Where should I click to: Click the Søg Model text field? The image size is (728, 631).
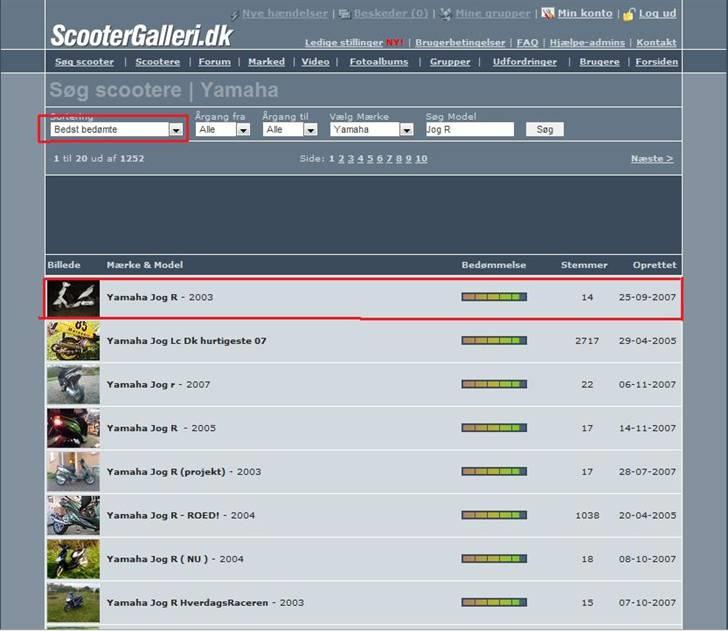[x=469, y=130]
